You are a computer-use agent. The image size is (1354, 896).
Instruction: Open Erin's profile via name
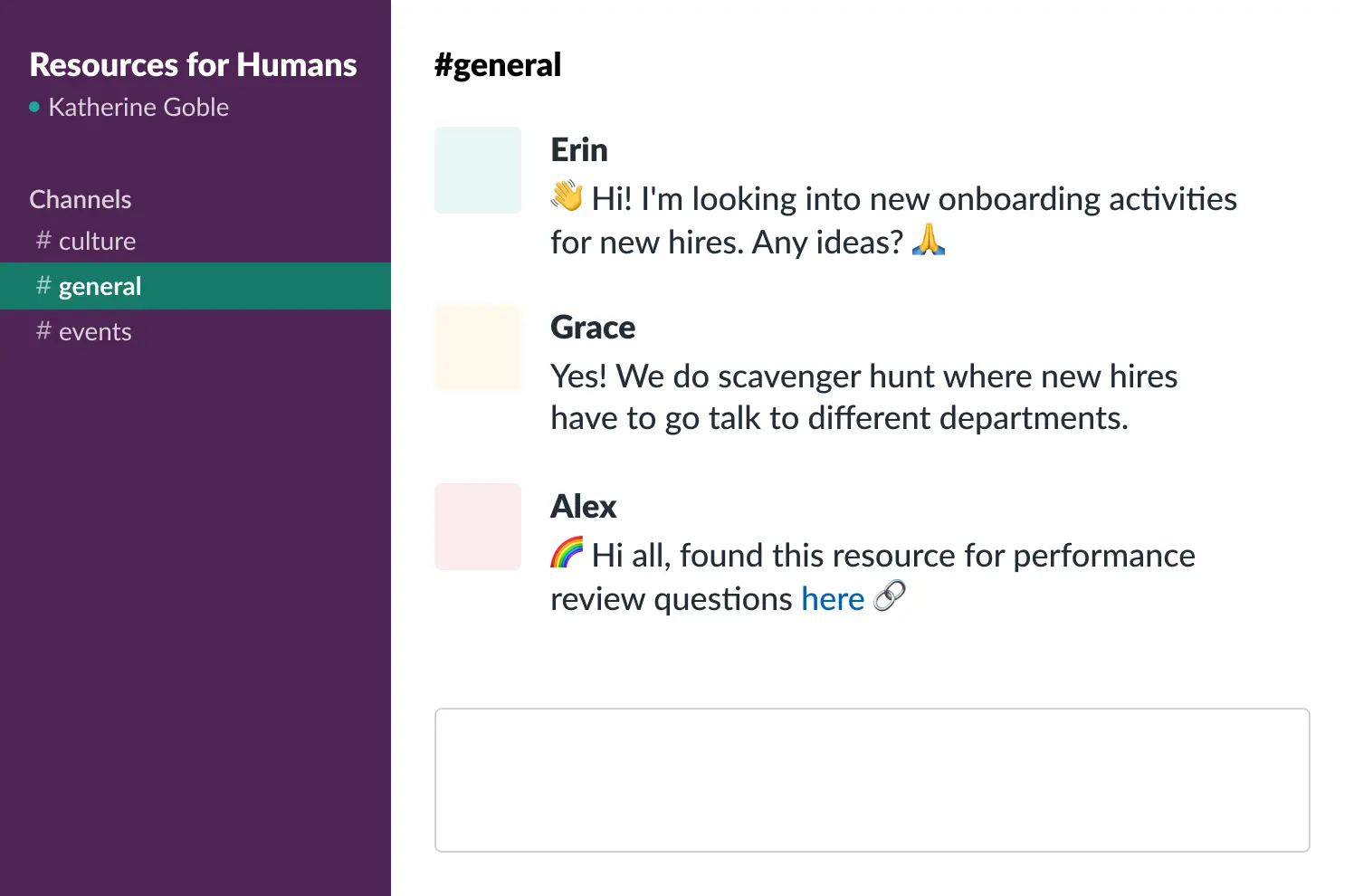579,150
